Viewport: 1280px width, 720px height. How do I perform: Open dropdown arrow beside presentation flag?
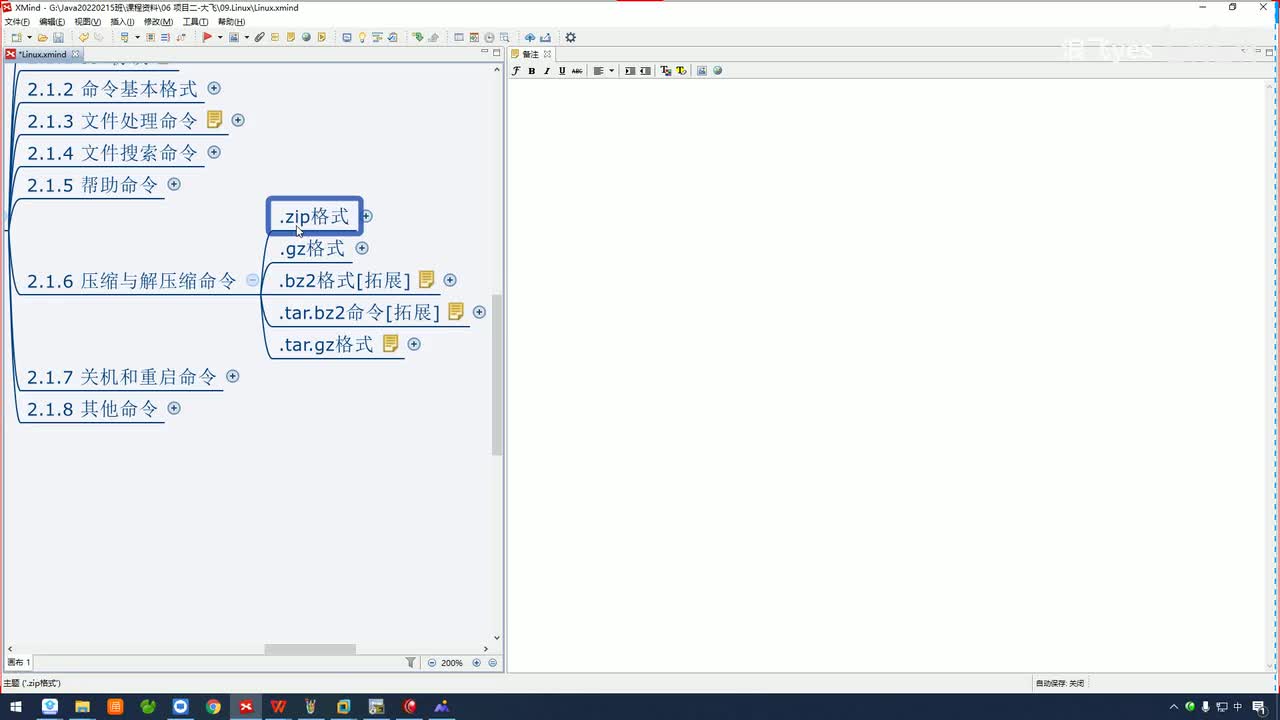tap(219, 37)
